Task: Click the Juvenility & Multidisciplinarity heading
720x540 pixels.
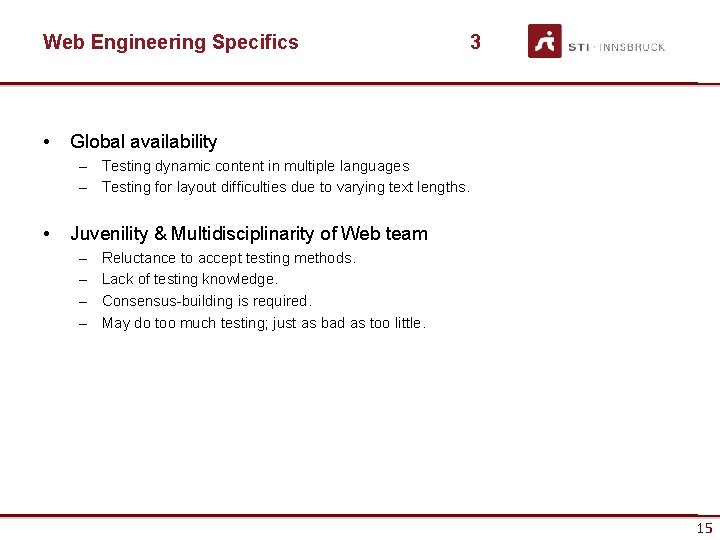Action: tap(249, 233)
